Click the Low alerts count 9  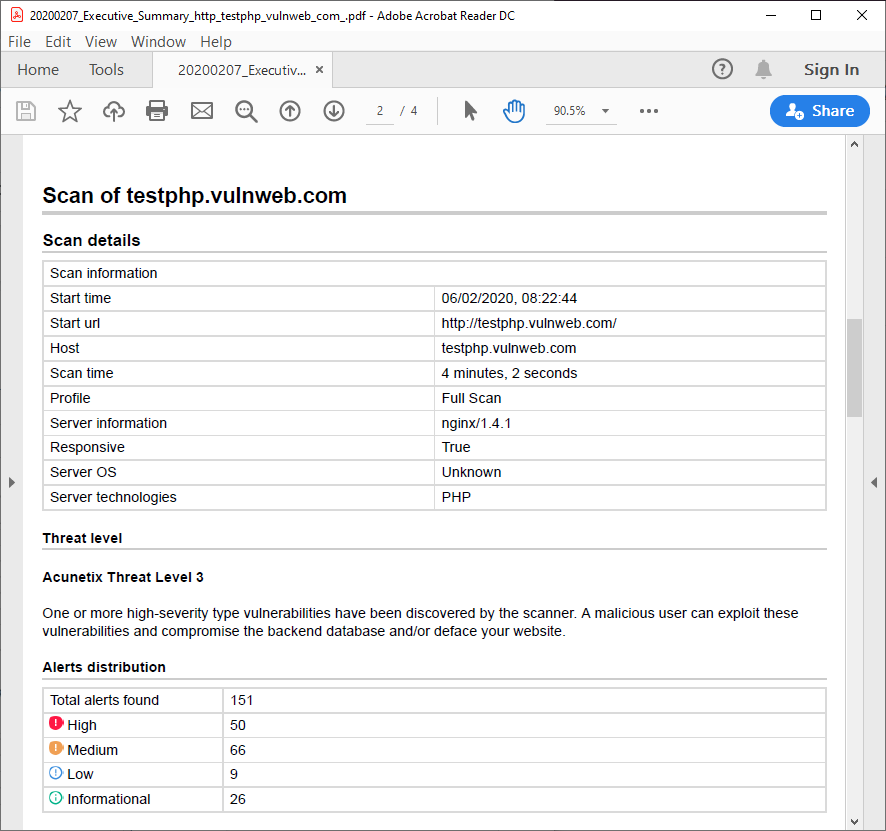tap(234, 774)
